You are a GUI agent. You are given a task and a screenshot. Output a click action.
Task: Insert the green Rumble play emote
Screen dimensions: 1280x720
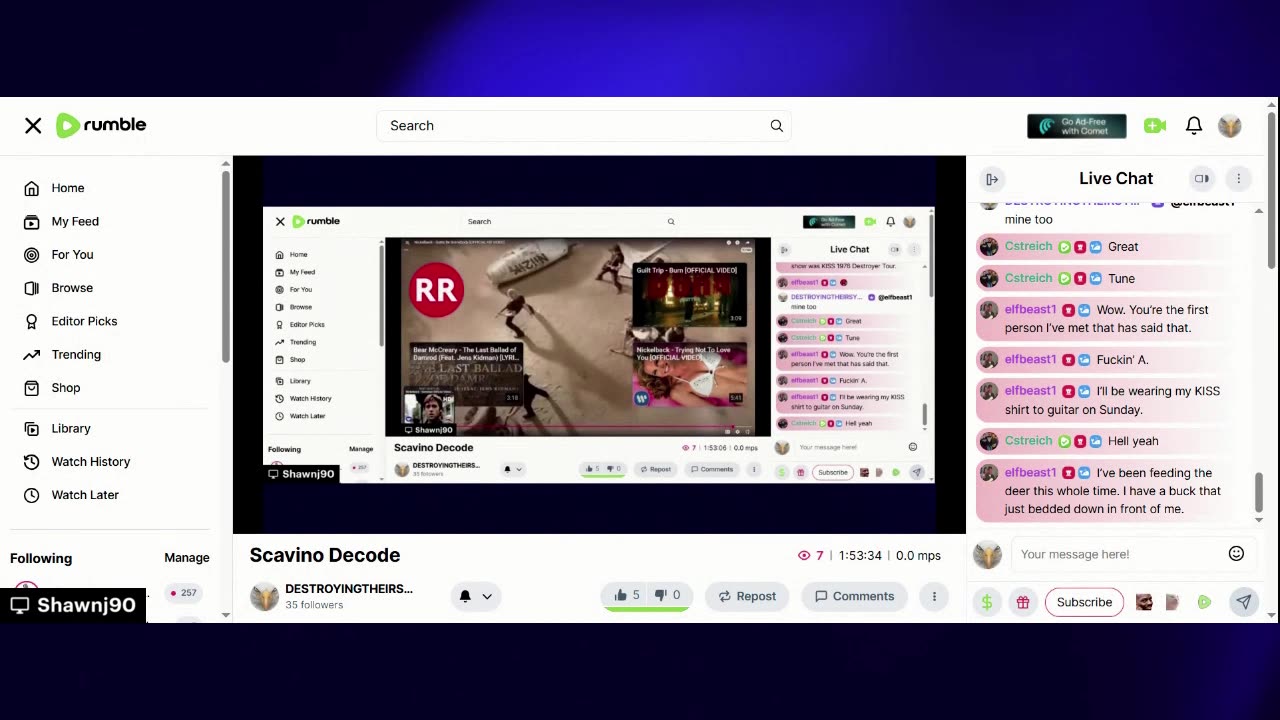tap(1204, 602)
